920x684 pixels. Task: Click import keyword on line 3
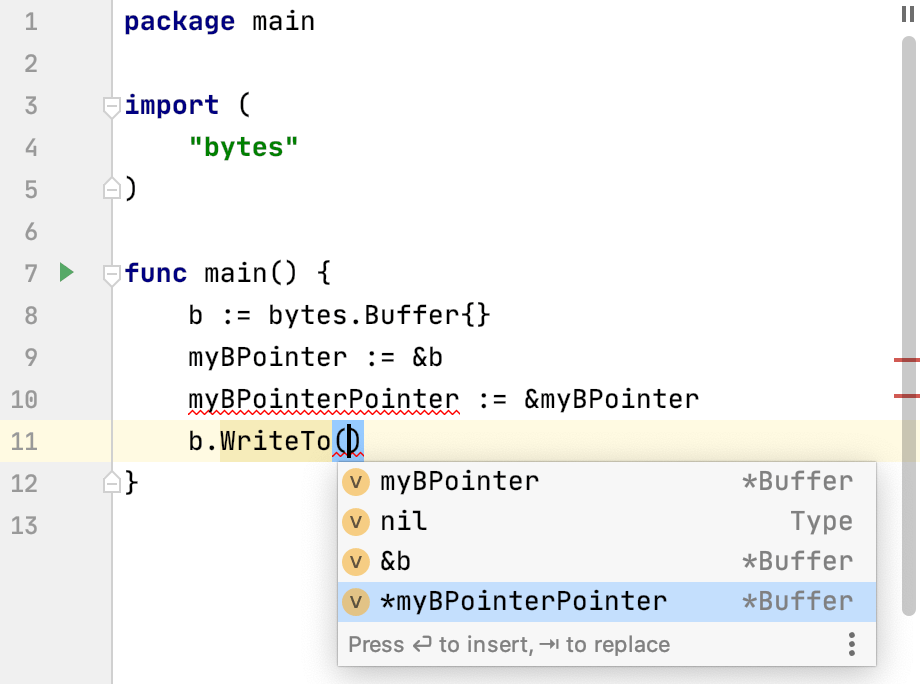coord(171,106)
